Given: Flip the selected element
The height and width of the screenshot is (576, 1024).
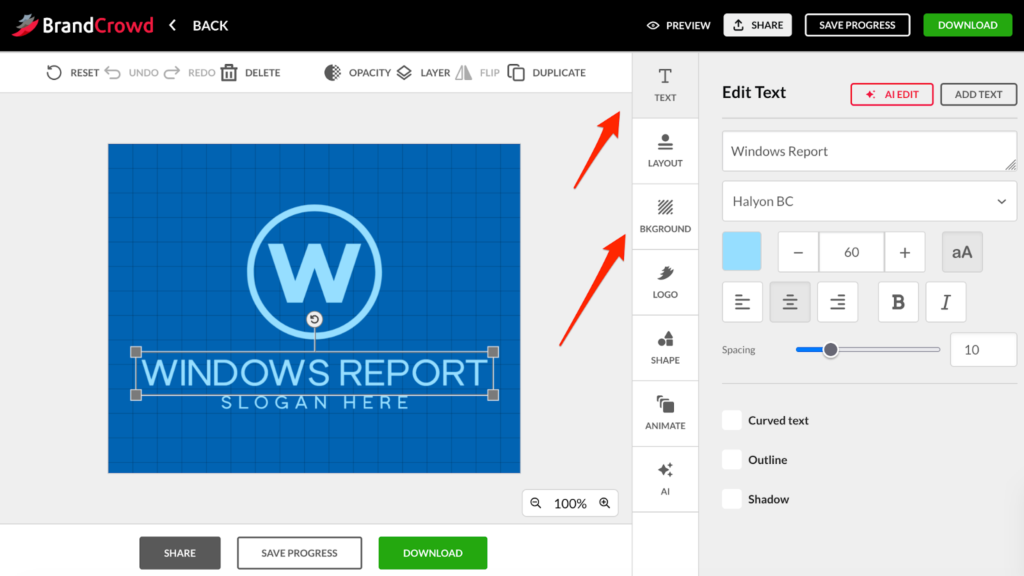Looking at the screenshot, I should tap(477, 72).
